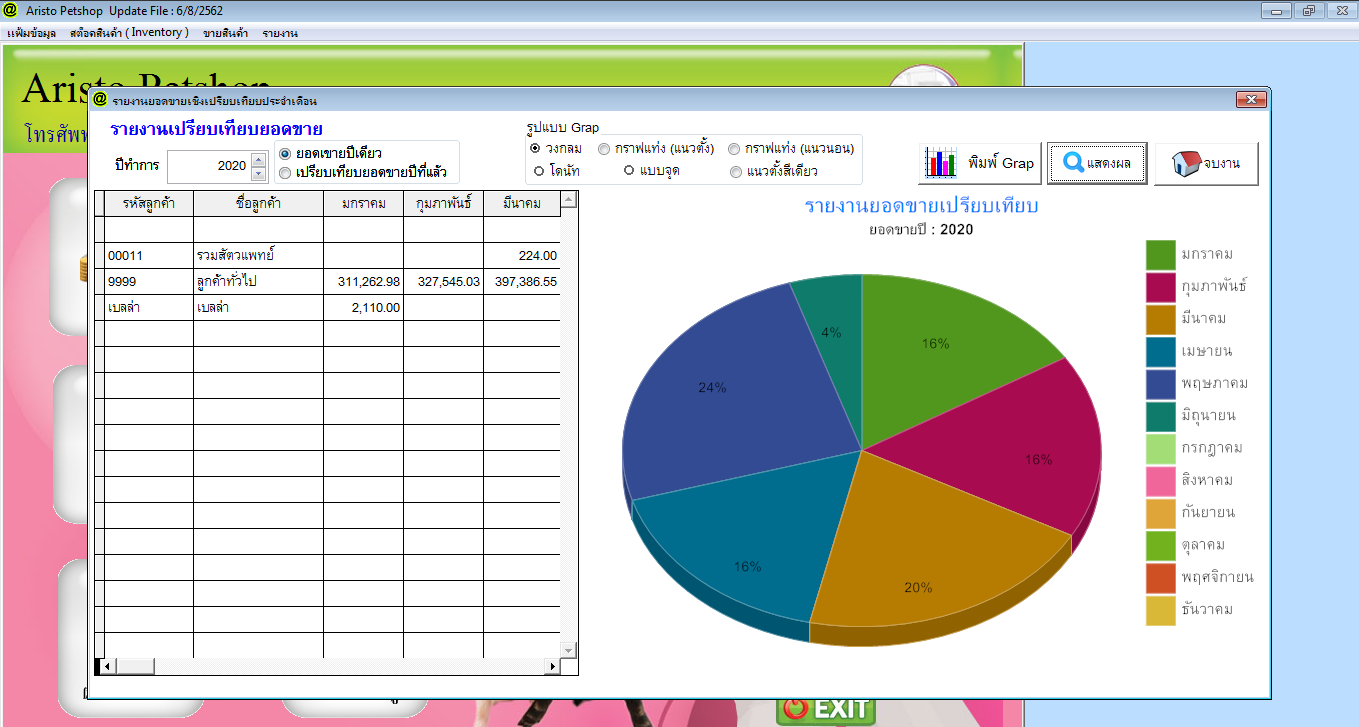This screenshot has height=727, width=1359.
Task: Click the table's horizontal scrollbar right arrow
Action: (553, 666)
